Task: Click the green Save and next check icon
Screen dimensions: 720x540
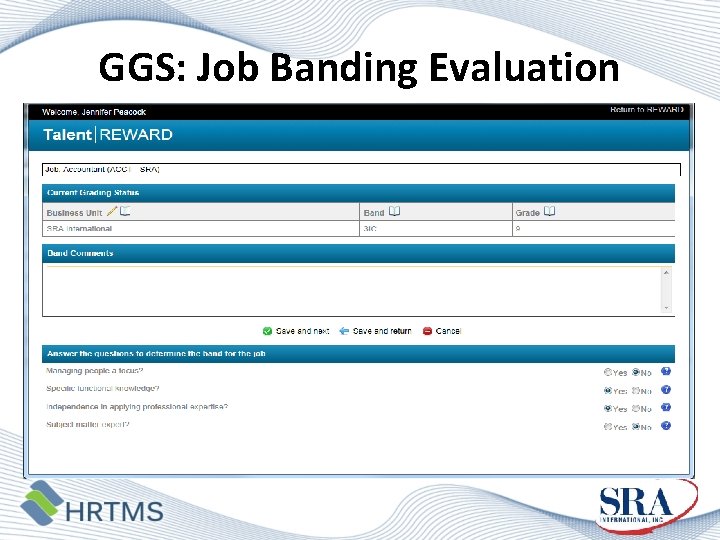Action: 267,331
